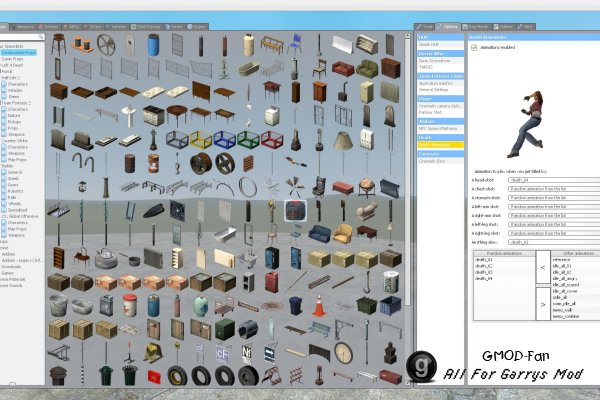This screenshot has width=600, height=400.
Task: Select Comic Props in spawnlist tree
Action: point(12,59)
